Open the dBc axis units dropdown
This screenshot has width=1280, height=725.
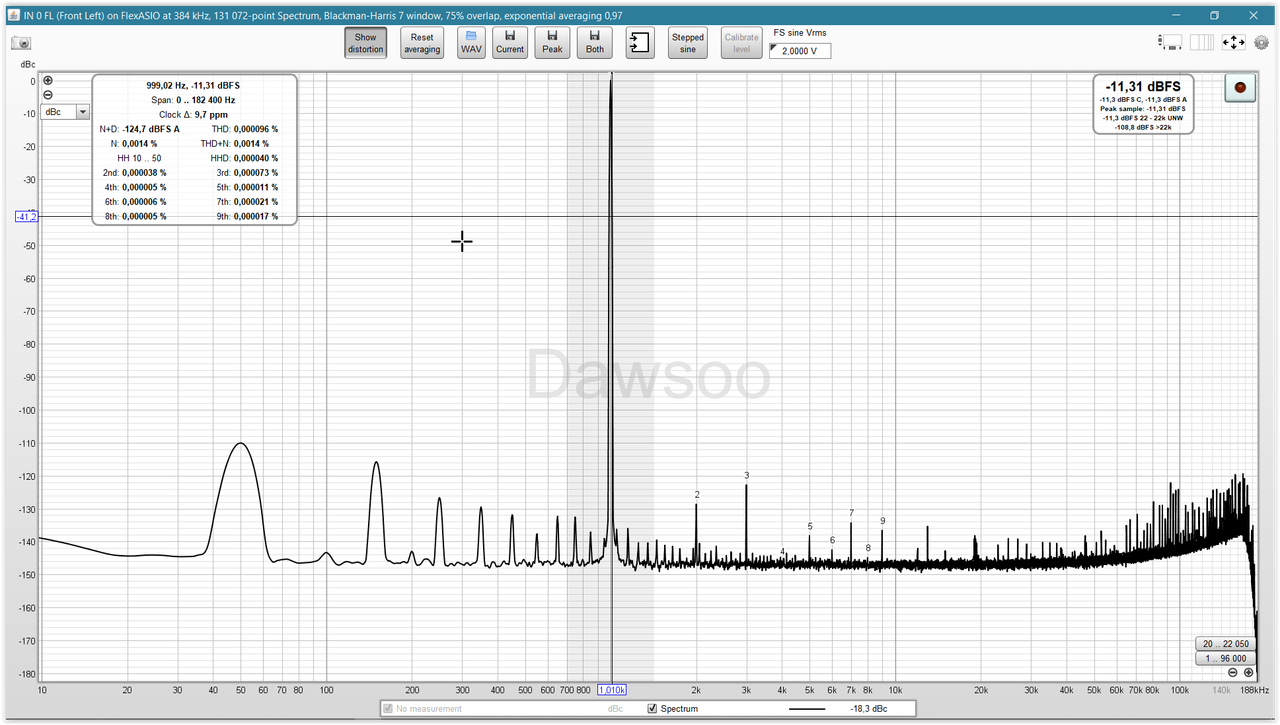[66, 112]
